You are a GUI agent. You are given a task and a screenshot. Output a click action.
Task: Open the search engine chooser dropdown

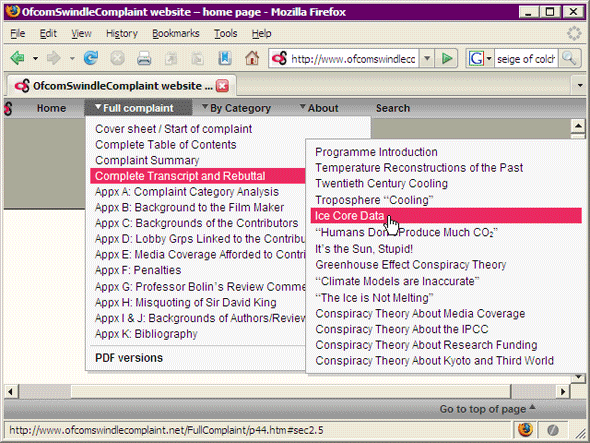pyautogui.click(x=489, y=59)
